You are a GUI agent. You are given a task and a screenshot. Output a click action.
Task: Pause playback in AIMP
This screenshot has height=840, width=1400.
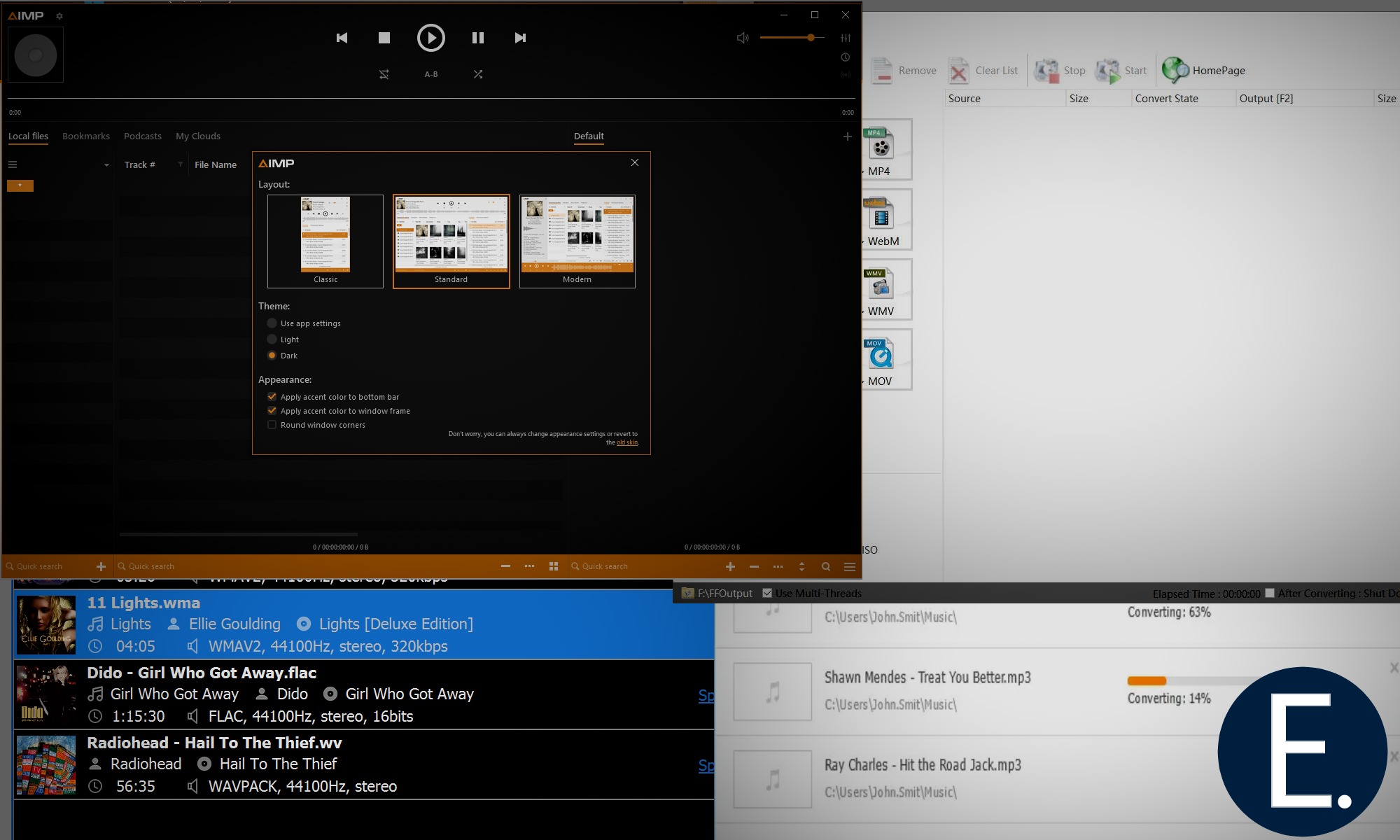point(478,38)
